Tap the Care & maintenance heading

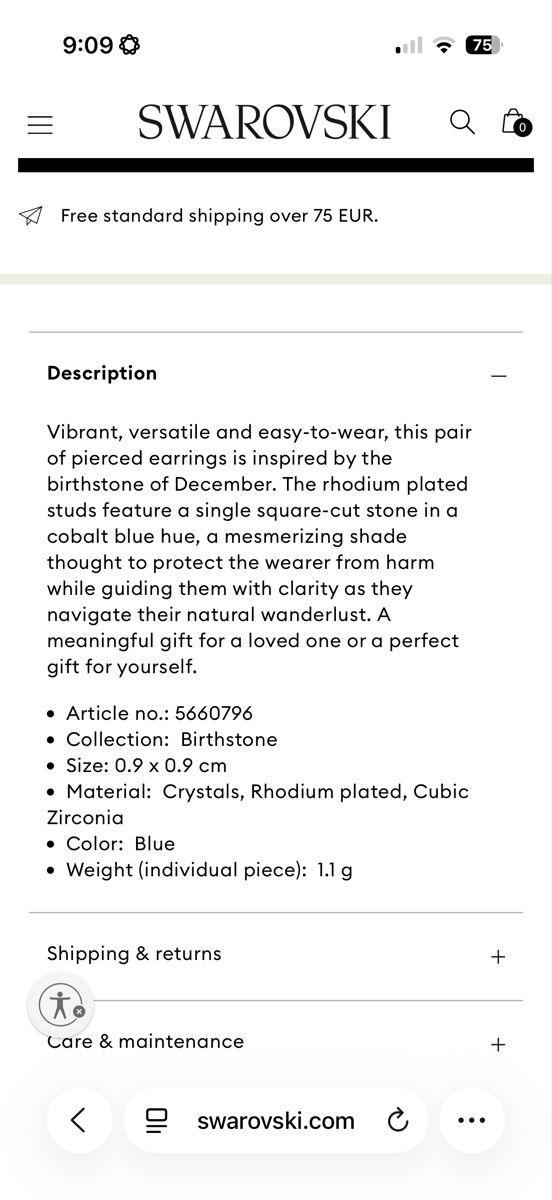(145, 1042)
